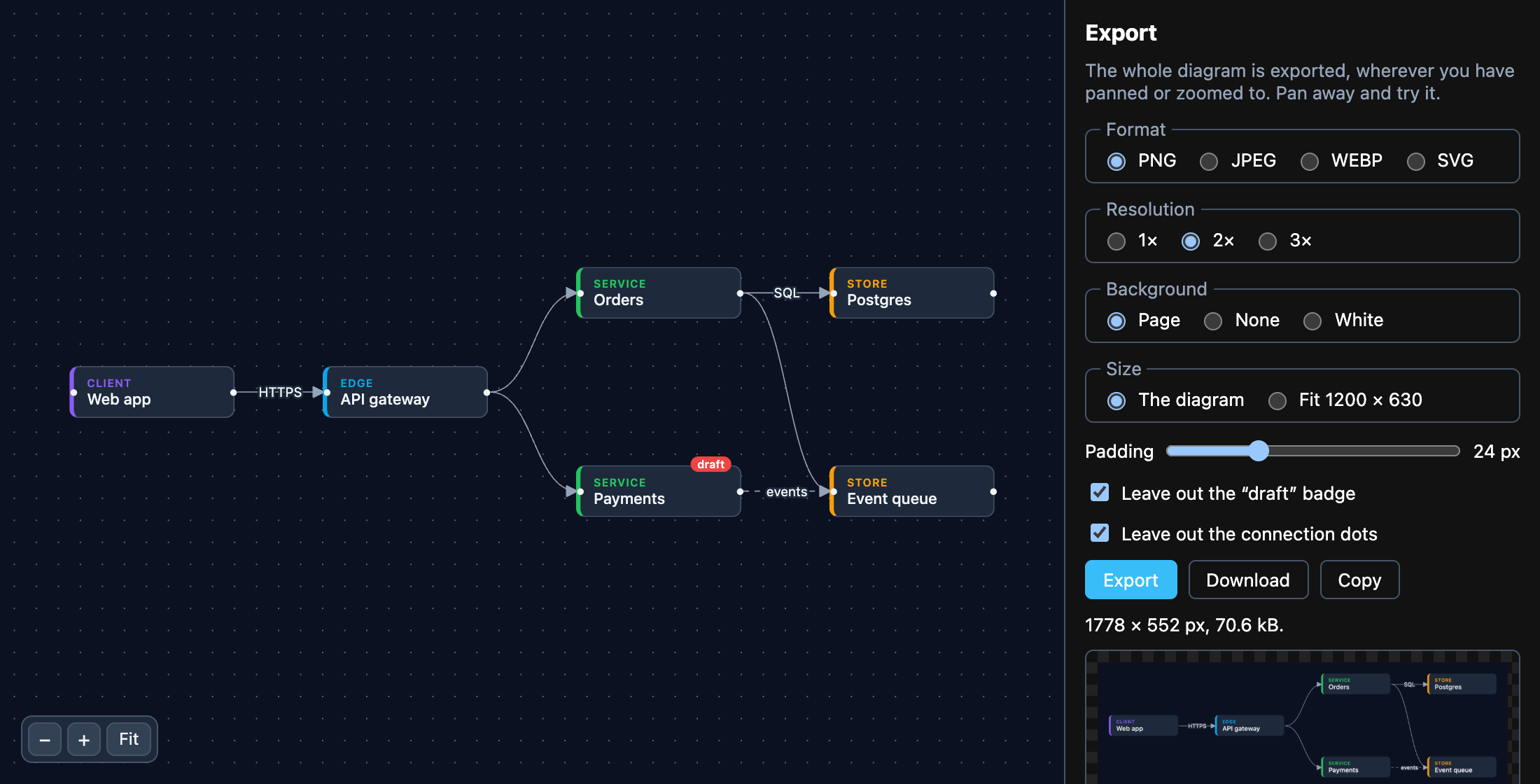Click Web app's right connection dot
Image resolution: width=1540 pixels, height=784 pixels.
[x=233, y=392]
